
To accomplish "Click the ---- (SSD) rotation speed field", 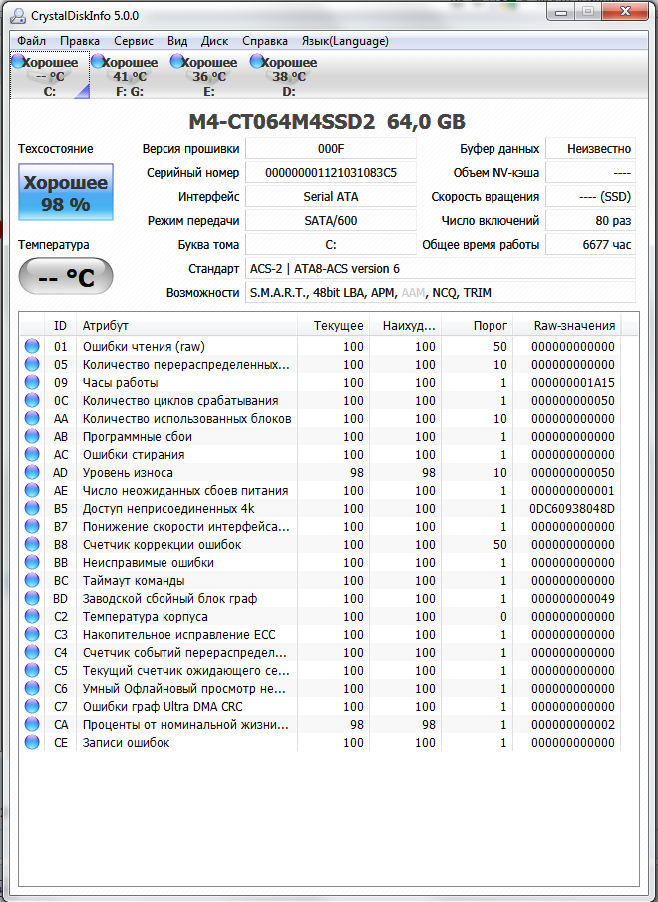I will 591,197.
